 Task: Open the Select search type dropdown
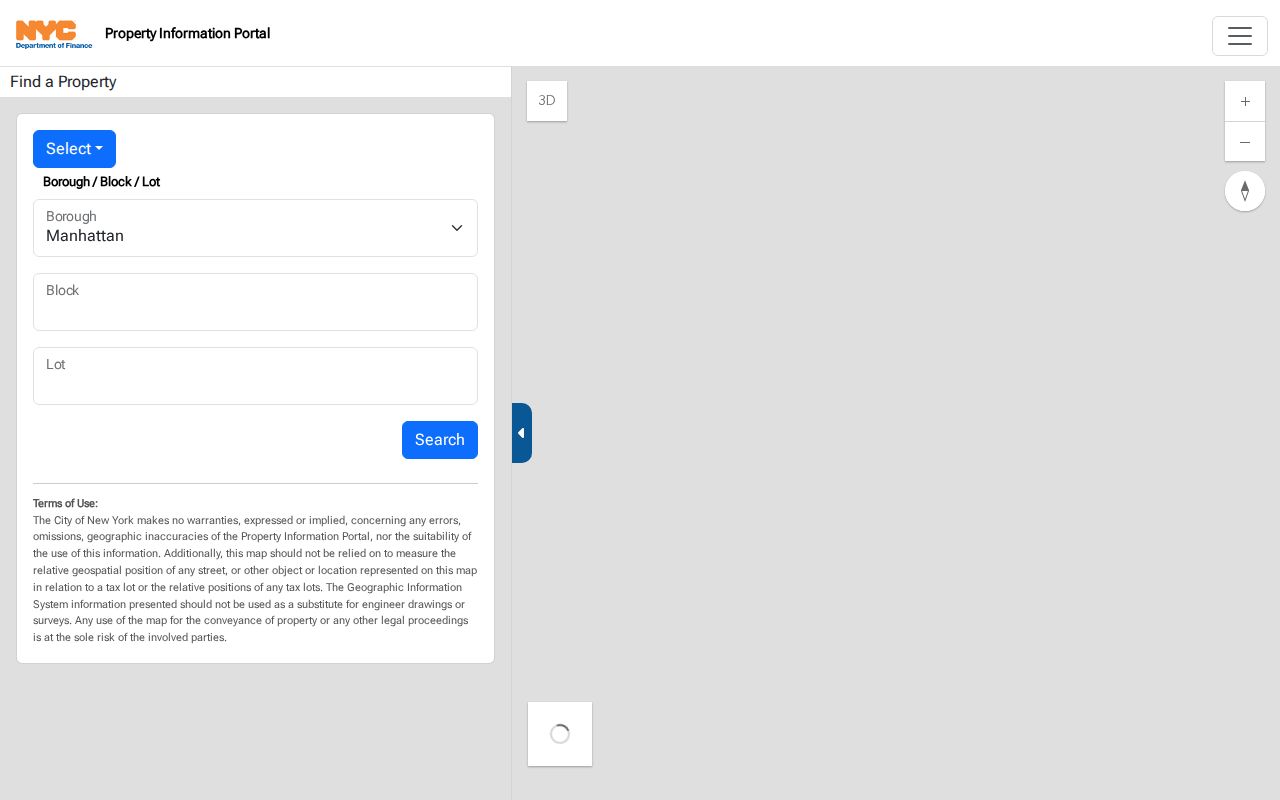(74, 149)
